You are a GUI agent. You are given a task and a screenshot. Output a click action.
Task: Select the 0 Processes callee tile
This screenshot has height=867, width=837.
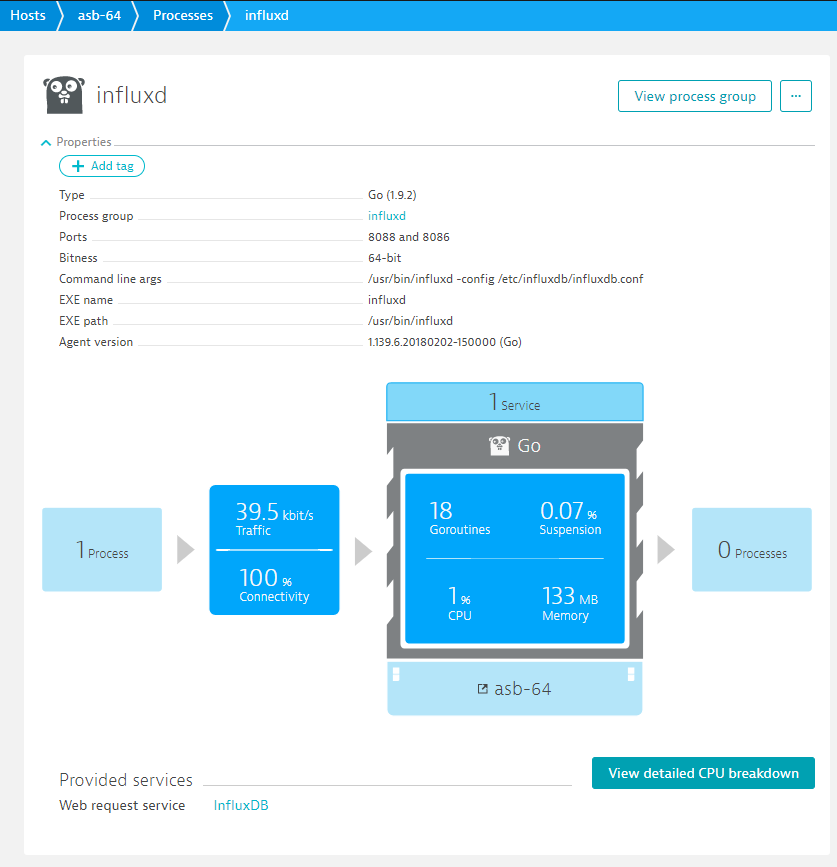(752, 550)
